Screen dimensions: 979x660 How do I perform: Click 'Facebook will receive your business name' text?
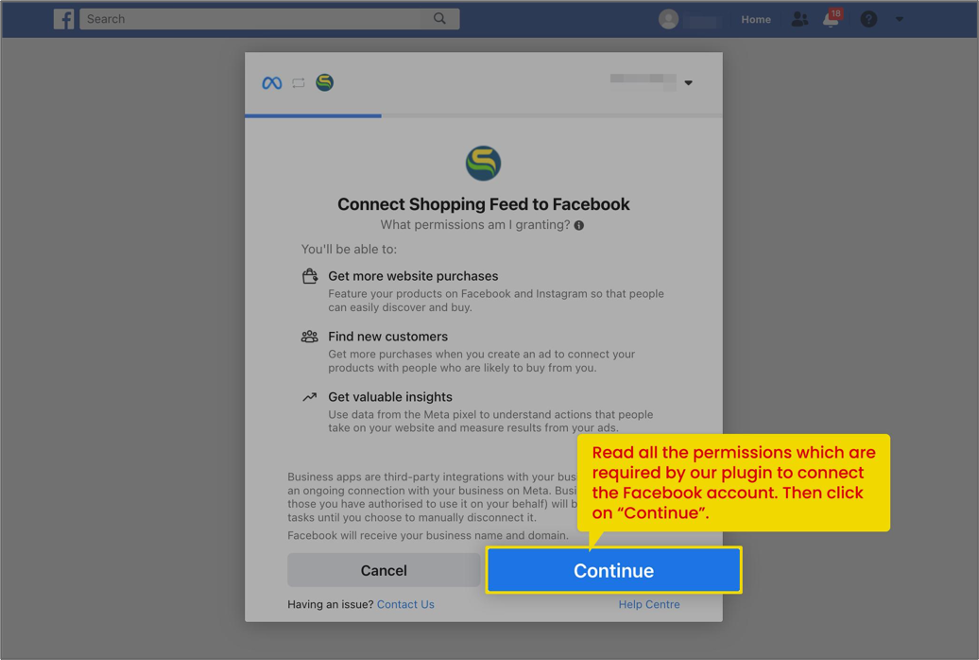pyautogui.click(x=428, y=536)
